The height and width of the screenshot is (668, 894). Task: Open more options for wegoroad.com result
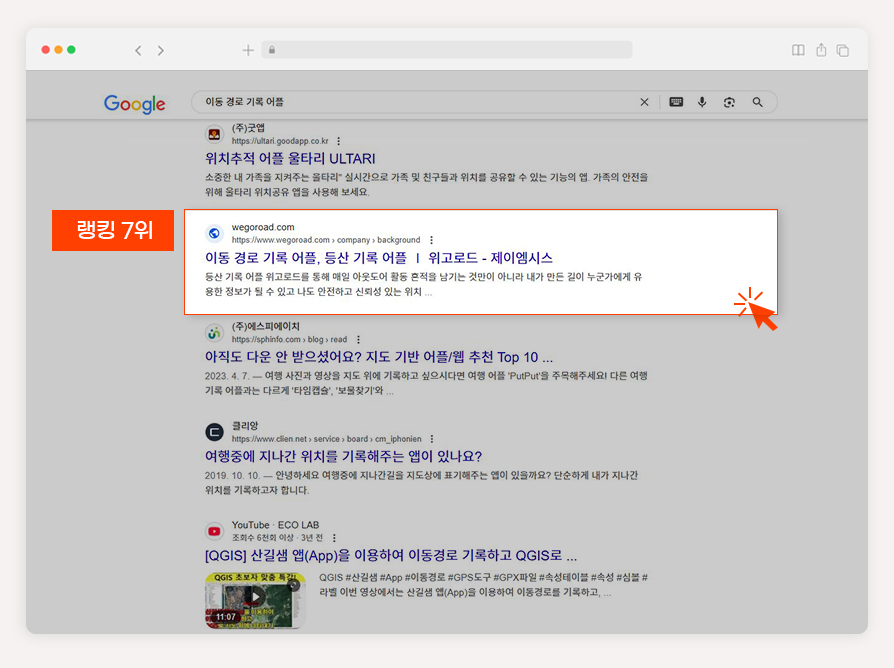click(x=432, y=240)
